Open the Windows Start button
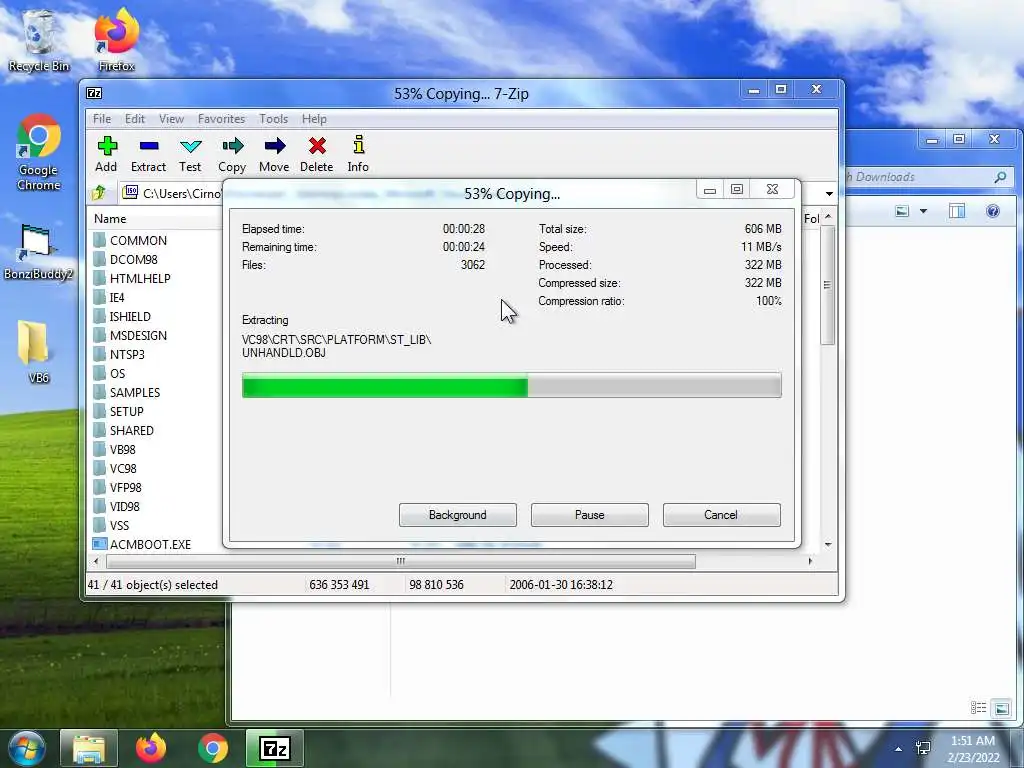Image resolution: width=1024 pixels, height=768 pixels. pos(27,748)
